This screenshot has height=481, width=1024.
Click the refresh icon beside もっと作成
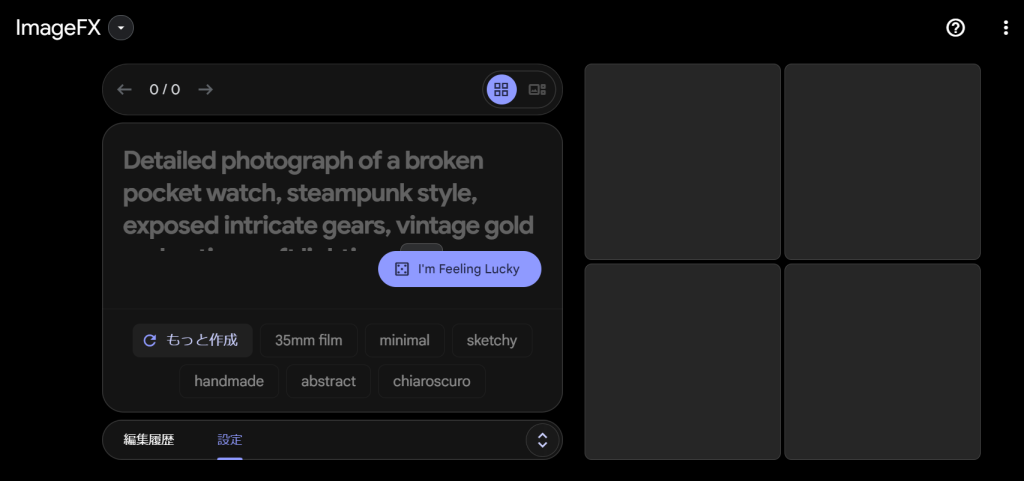click(x=150, y=340)
